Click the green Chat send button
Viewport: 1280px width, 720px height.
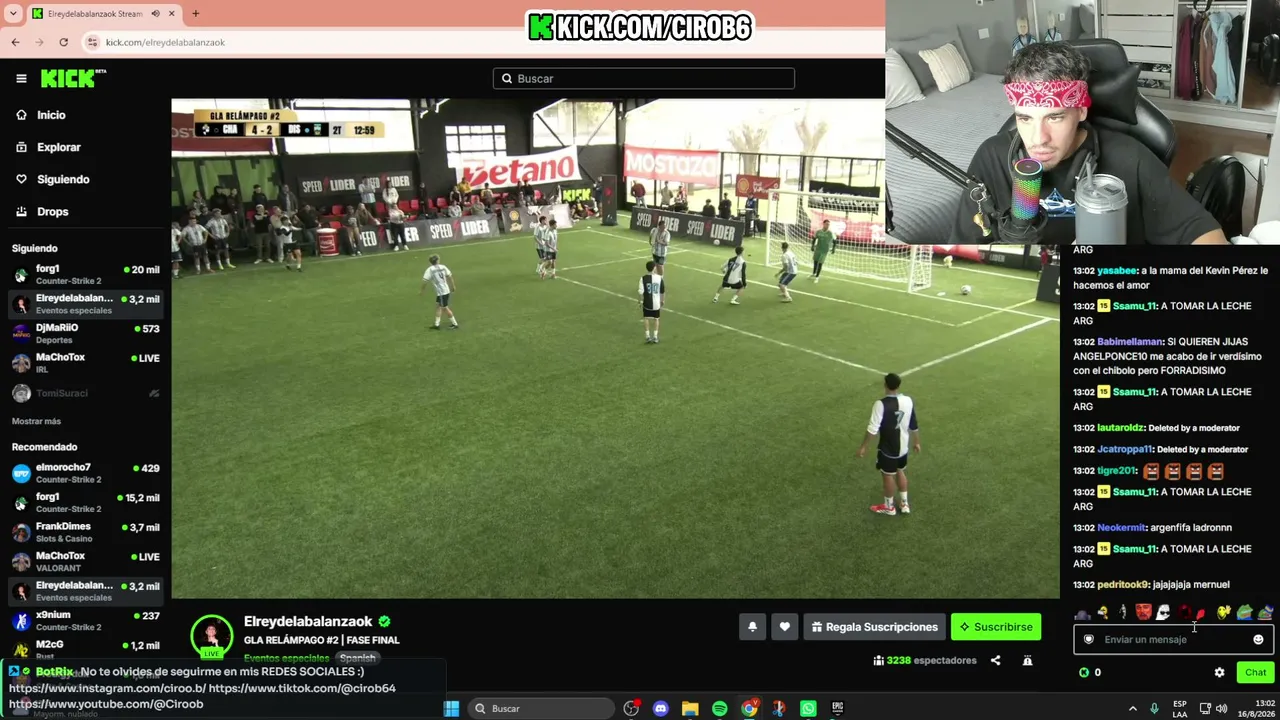[x=1255, y=672]
